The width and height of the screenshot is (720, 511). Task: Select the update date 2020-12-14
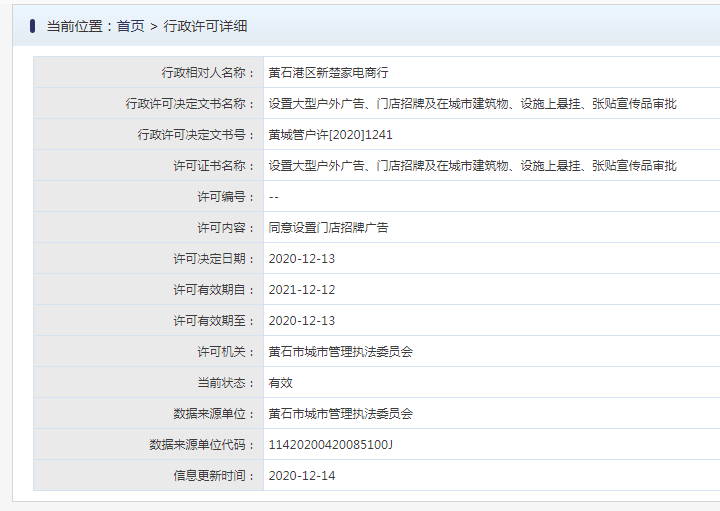(302, 476)
